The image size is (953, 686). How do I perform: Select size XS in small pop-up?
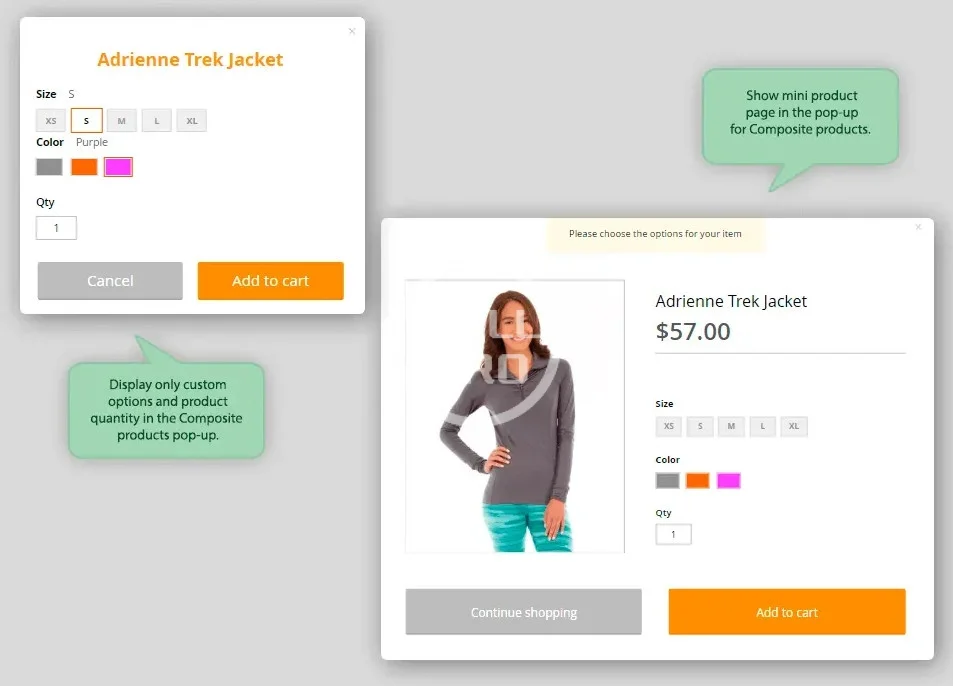(51, 121)
